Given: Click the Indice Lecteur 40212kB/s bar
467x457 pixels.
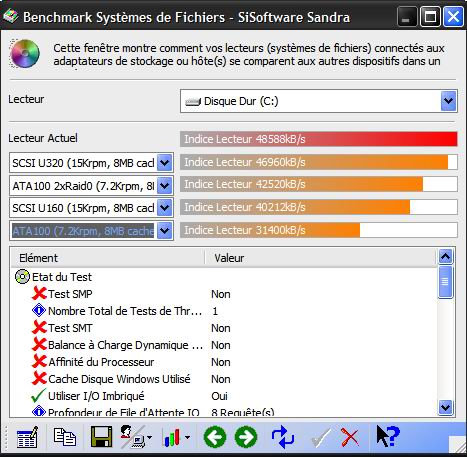Looking at the screenshot, I should point(319,207).
